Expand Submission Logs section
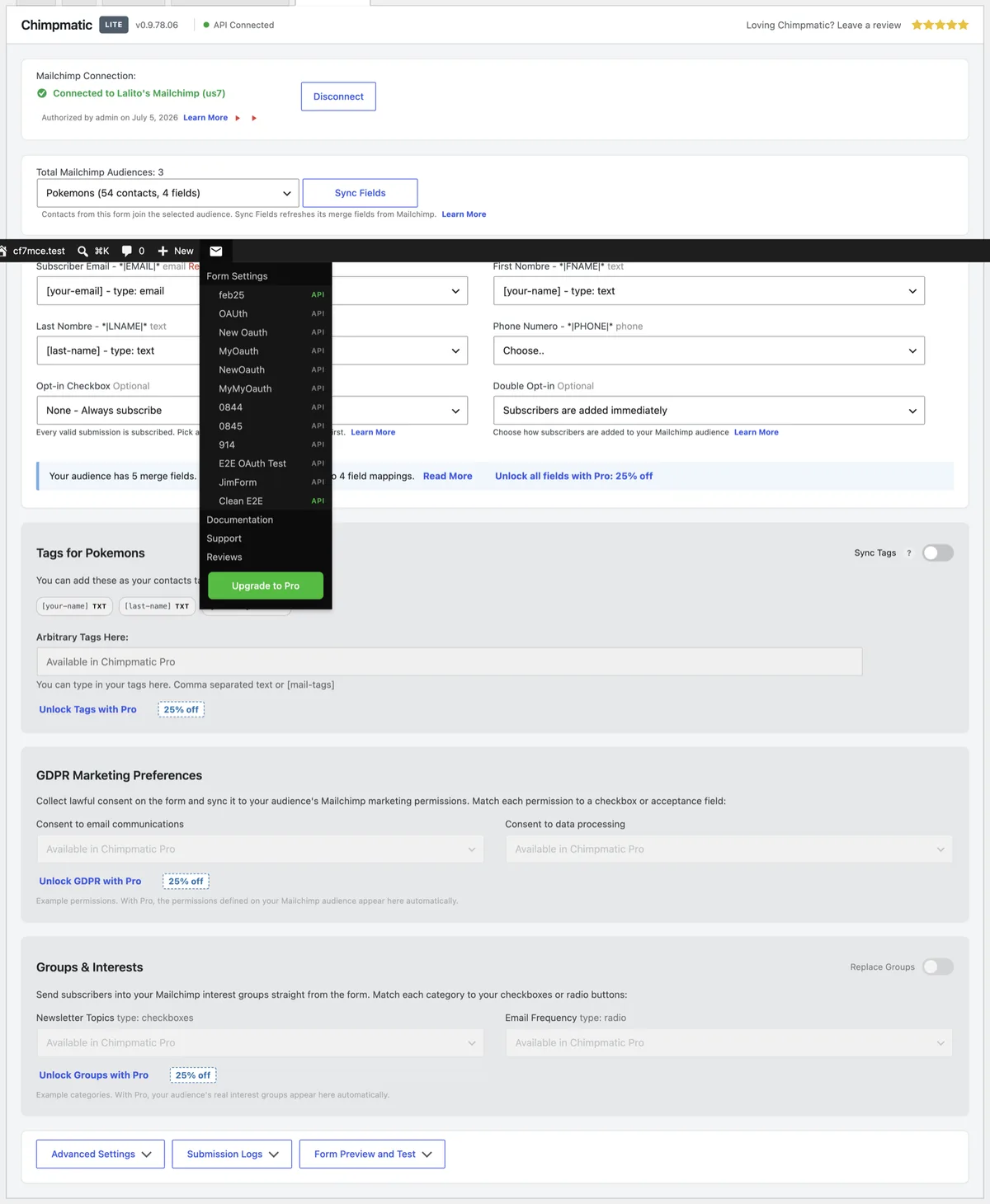This screenshot has height=1204, width=990. pos(232,1155)
